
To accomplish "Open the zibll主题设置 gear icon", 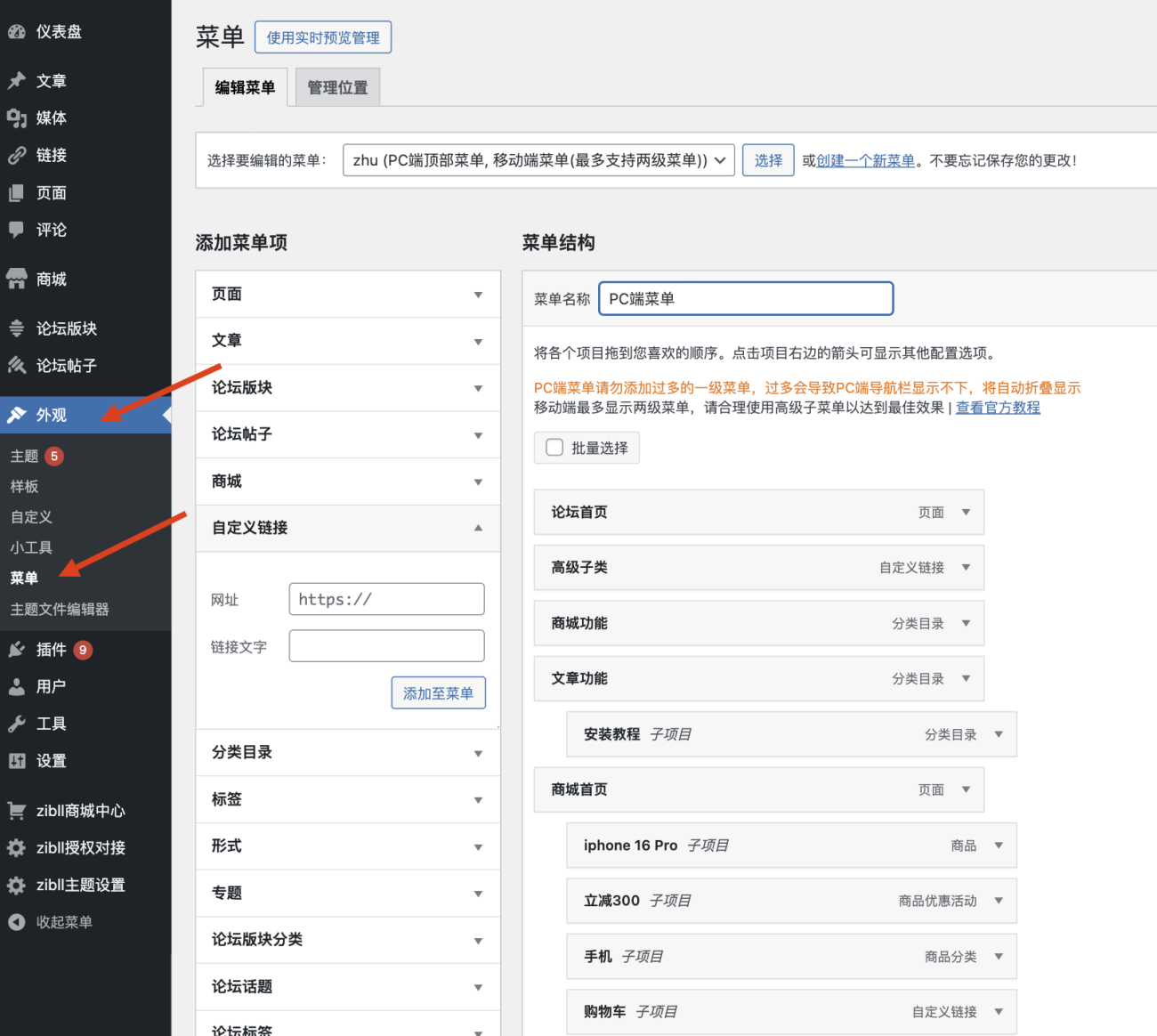I will pyautogui.click(x=17, y=885).
